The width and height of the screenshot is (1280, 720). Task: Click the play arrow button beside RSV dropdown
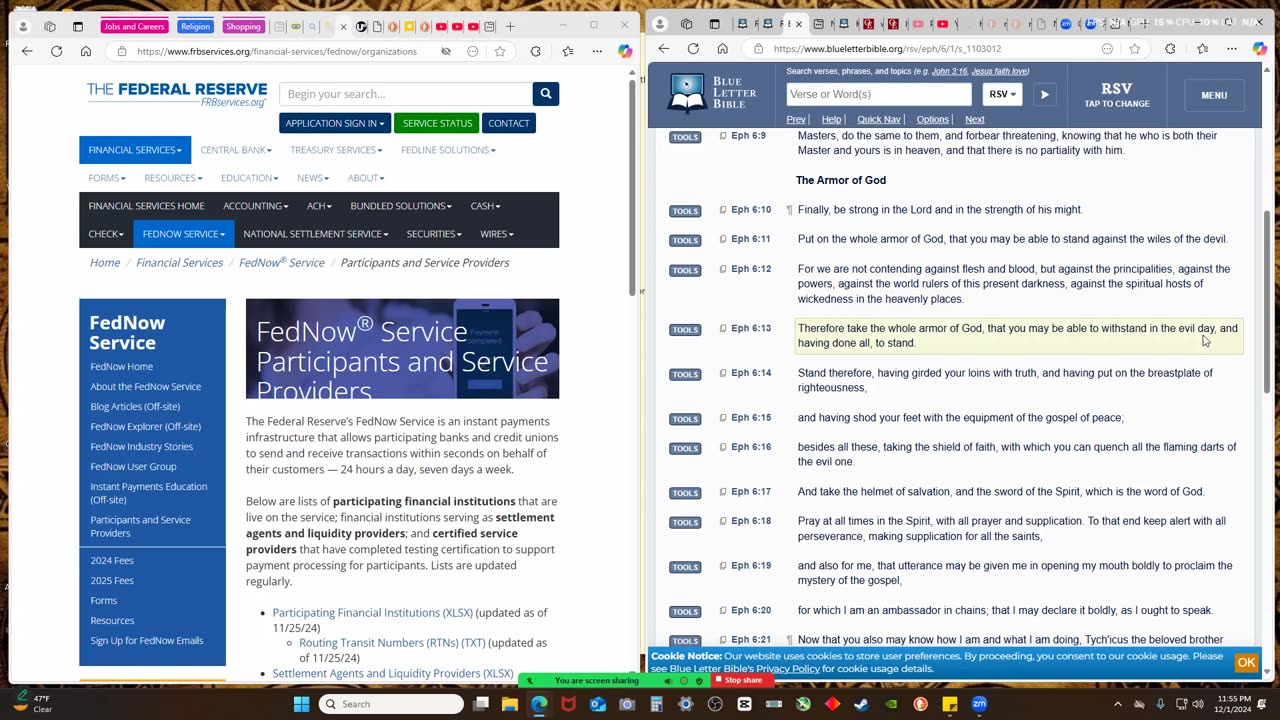(x=1044, y=95)
